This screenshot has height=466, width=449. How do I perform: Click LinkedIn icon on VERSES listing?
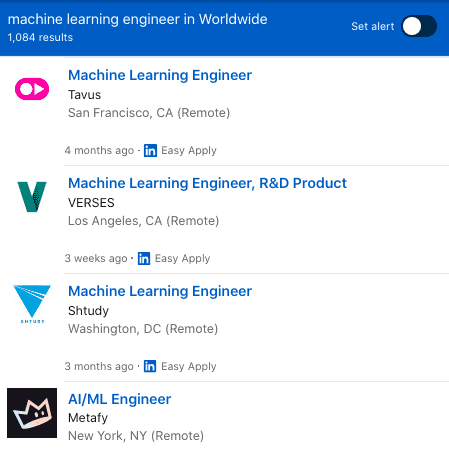click(x=144, y=258)
